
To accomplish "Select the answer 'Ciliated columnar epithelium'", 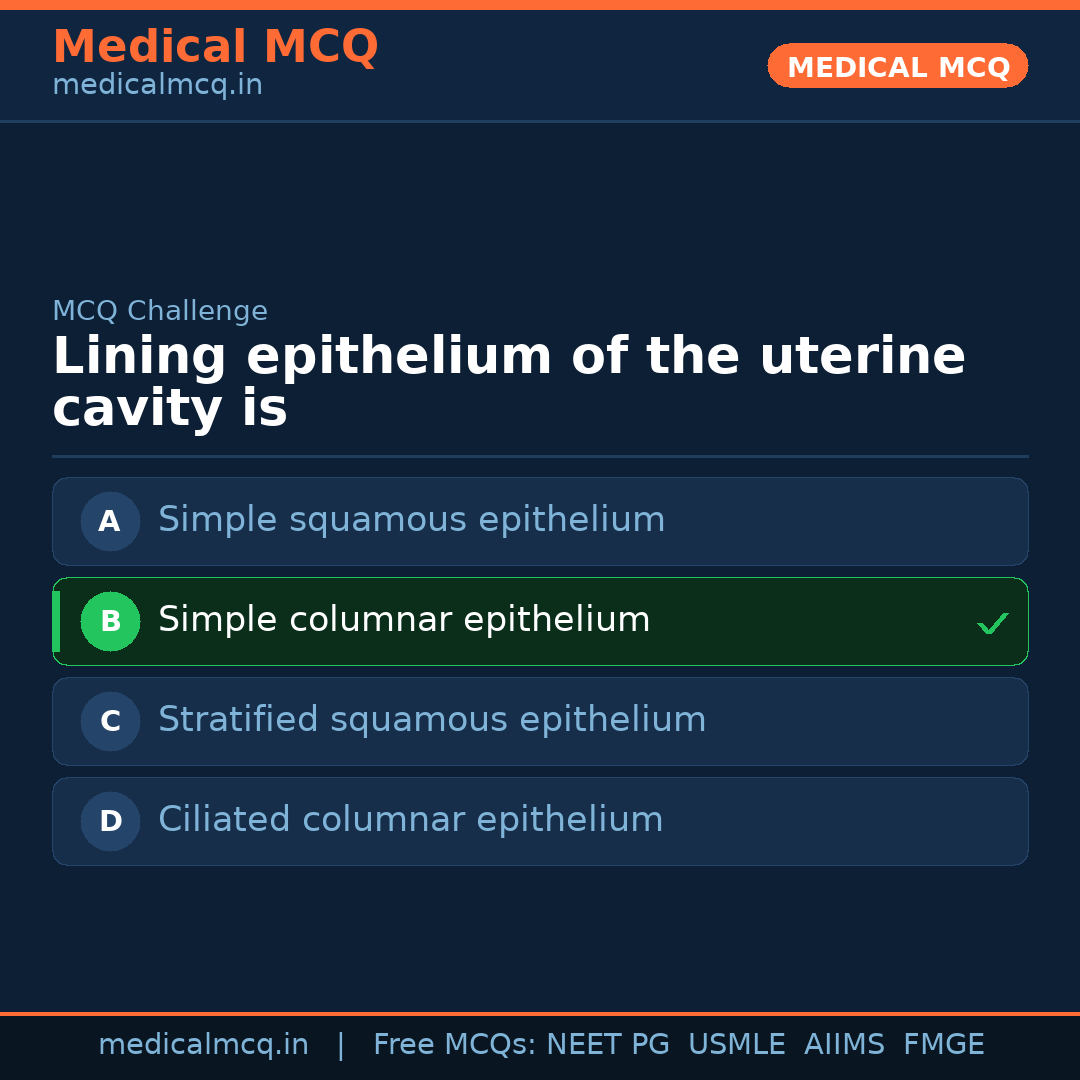I will [410, 820].
